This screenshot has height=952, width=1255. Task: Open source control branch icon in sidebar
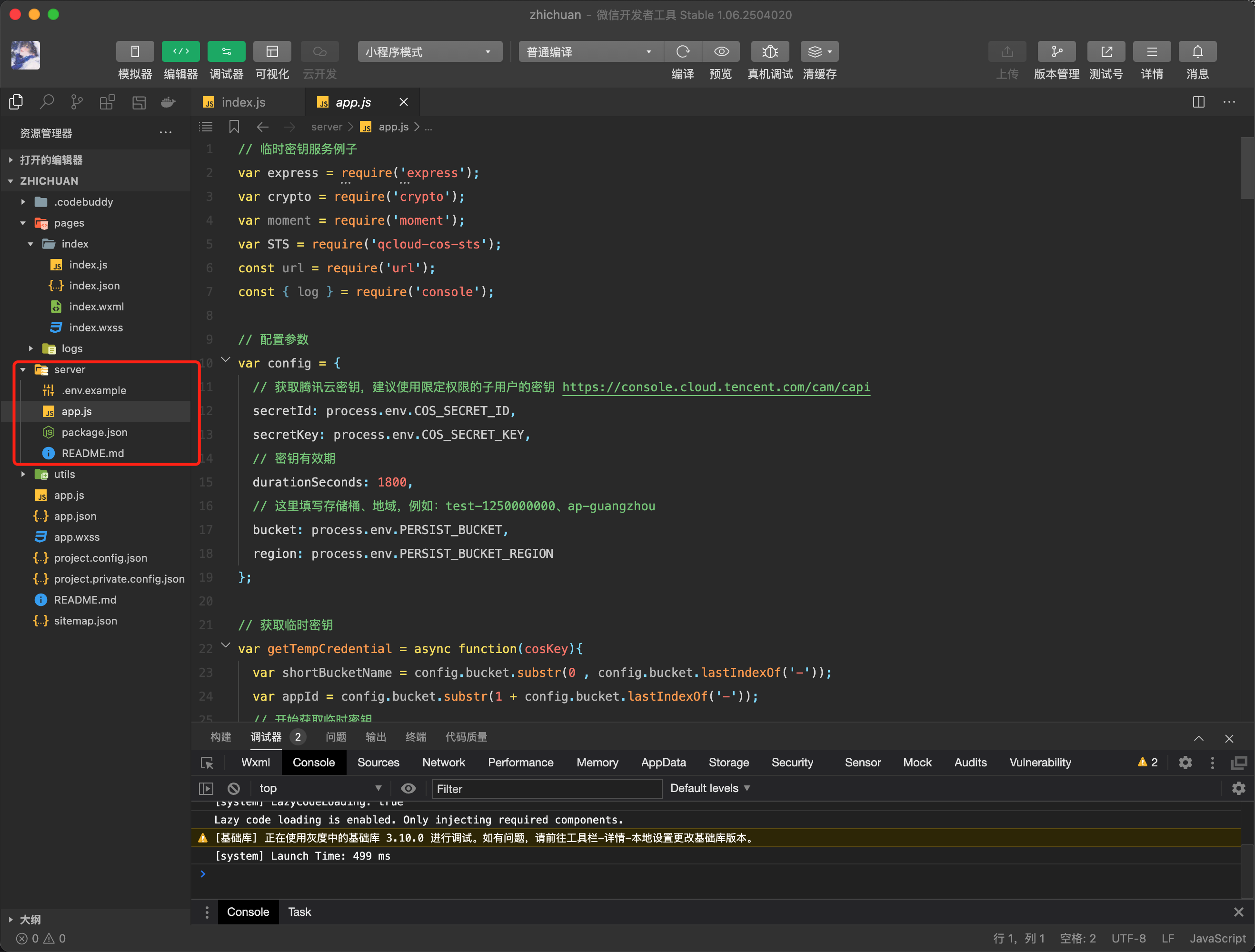(77, 102)
